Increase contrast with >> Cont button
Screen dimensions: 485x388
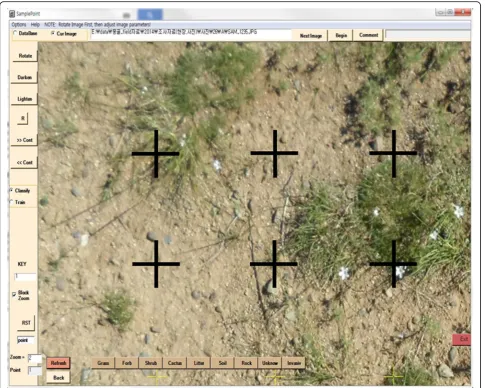coord(24,140)
